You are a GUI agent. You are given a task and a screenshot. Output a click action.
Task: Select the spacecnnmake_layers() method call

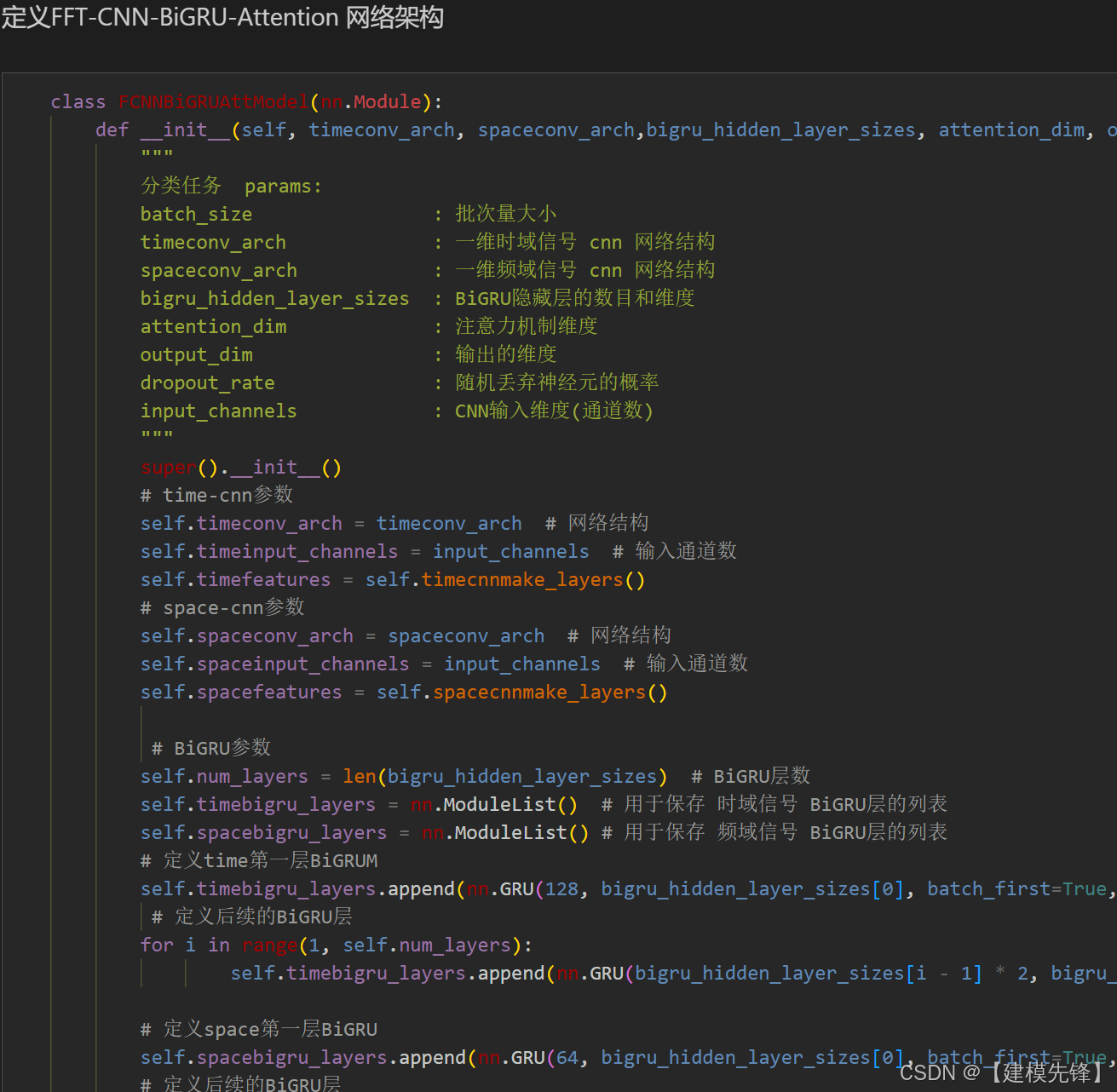coord(550,693)
